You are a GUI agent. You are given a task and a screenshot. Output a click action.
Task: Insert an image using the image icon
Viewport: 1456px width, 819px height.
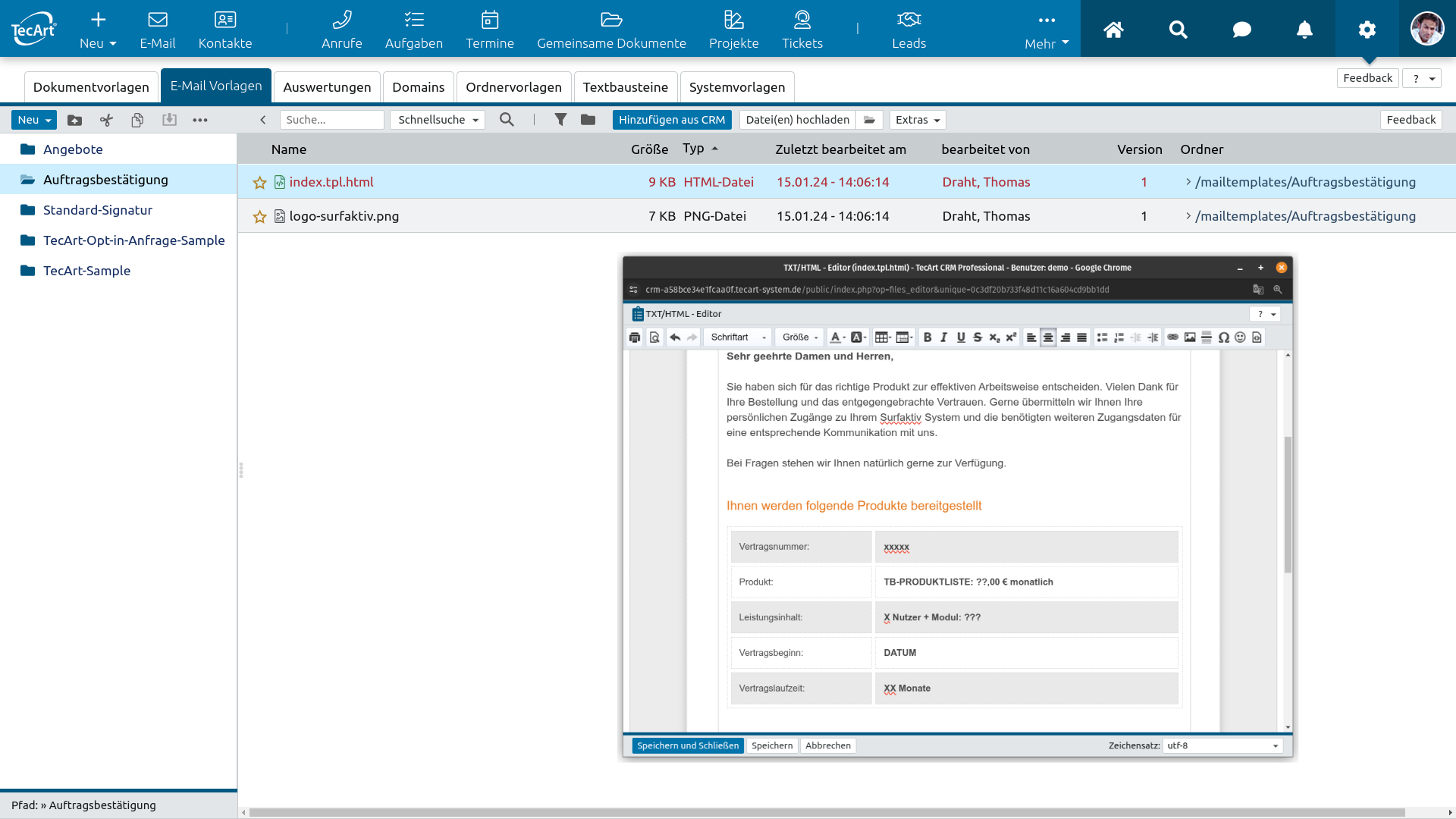[x=1189, y=337]
